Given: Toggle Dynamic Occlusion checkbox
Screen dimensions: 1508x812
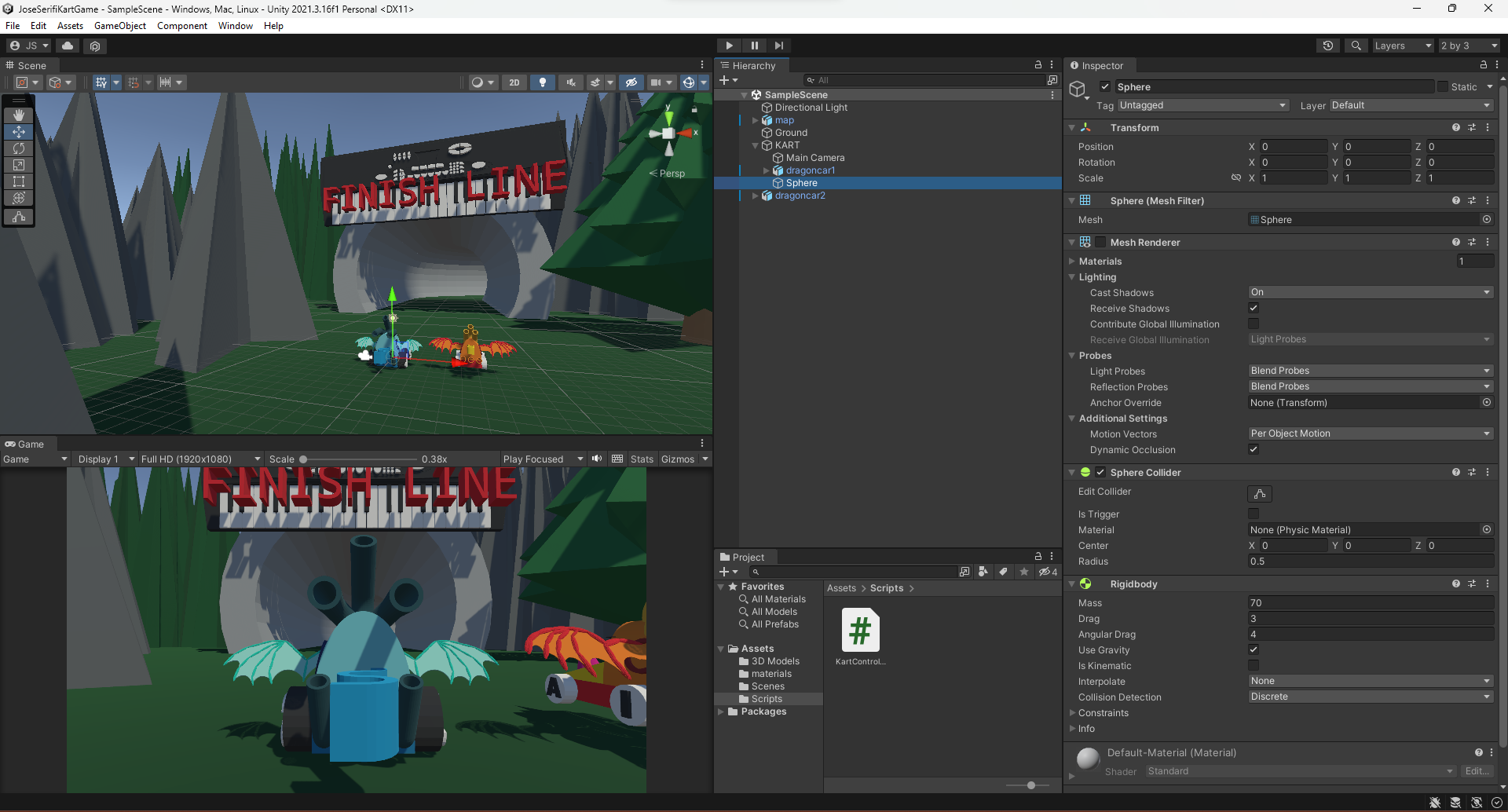Looking at the screenshot, I should point(1254,449).
